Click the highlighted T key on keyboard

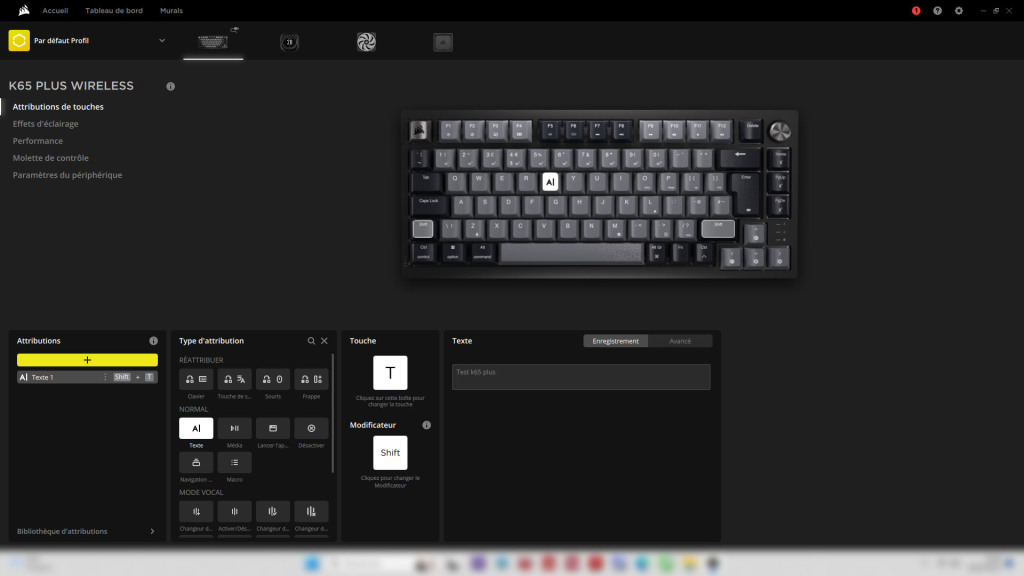click(x=550, y=182)
